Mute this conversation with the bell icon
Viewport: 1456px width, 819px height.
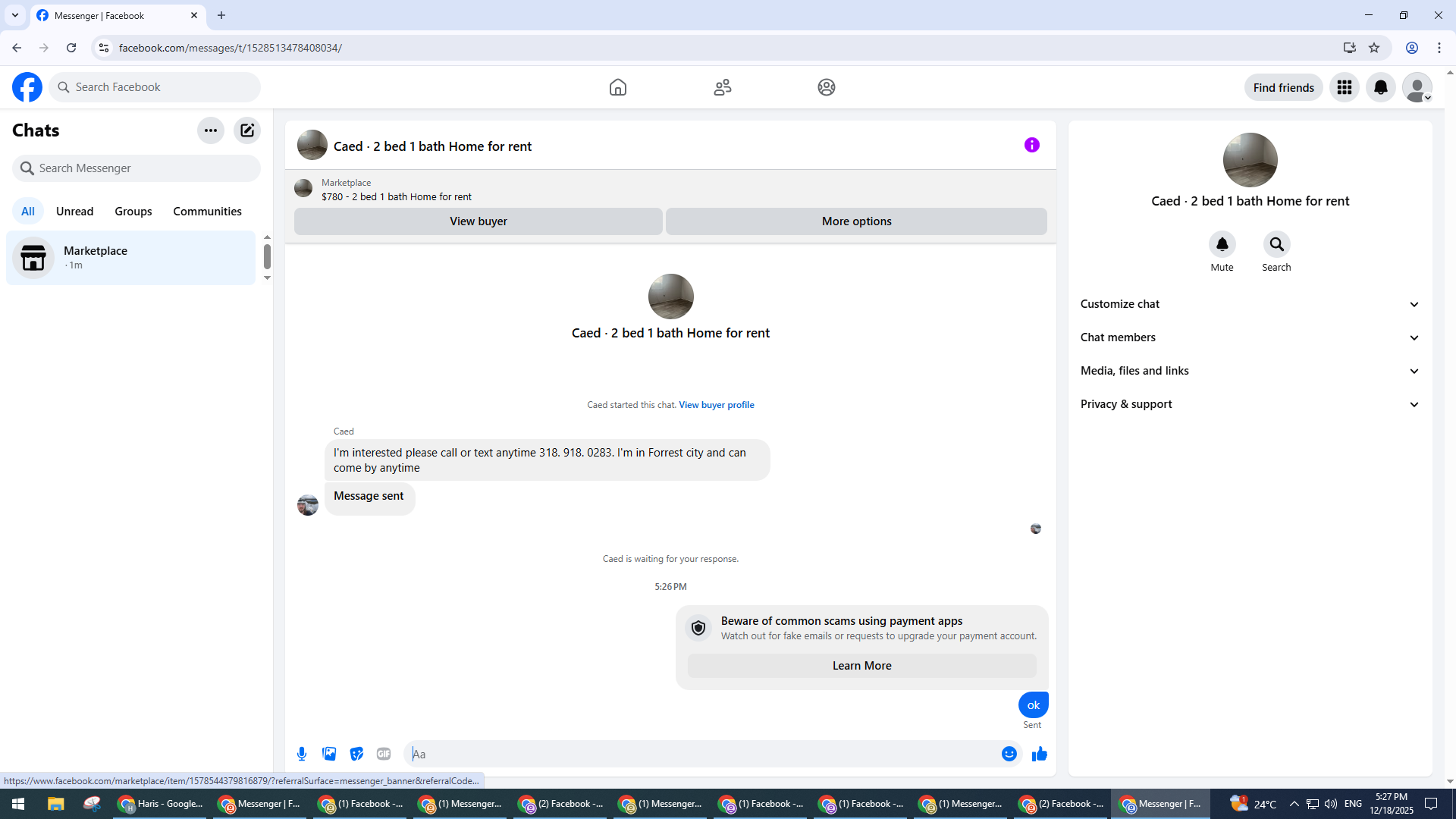pyautogui.click(x=1222, y=244)
